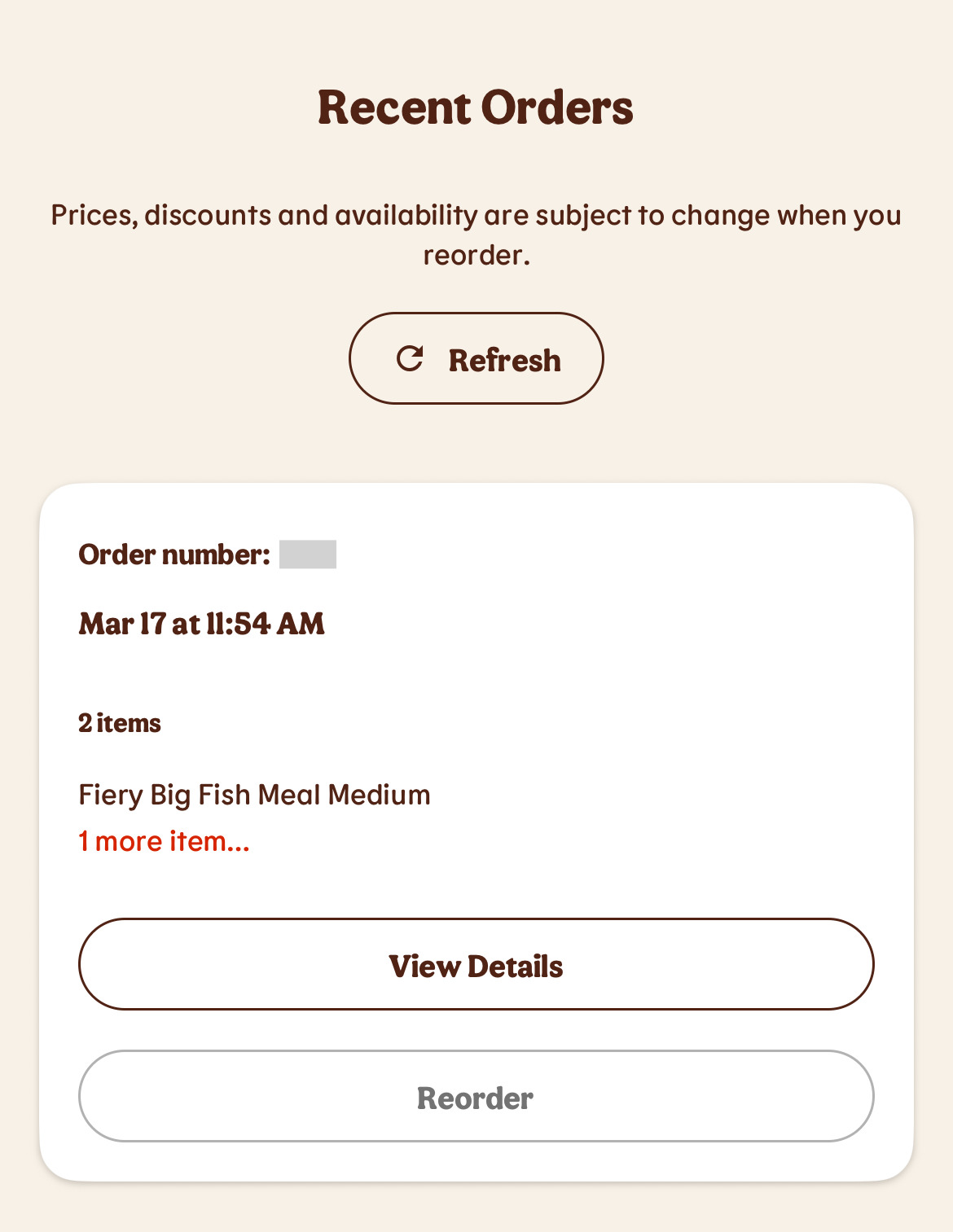Click the grey redacted order number box

[308, 555]
